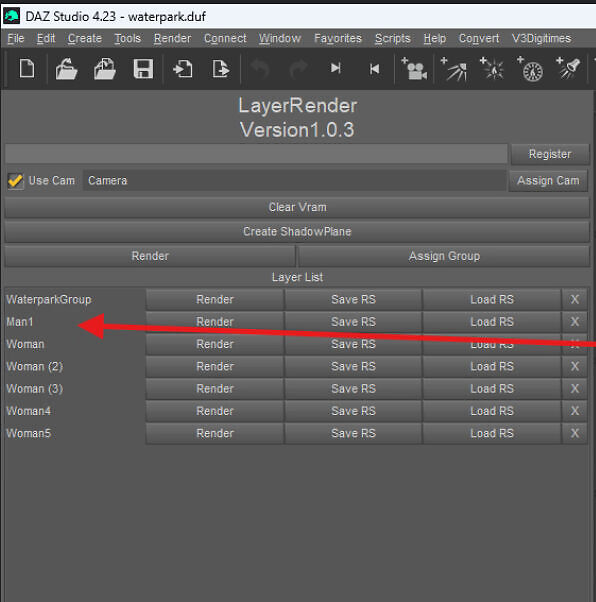Select the Woman4 layer name
Screen dimensions: 596x602
(x=28, y=411)
